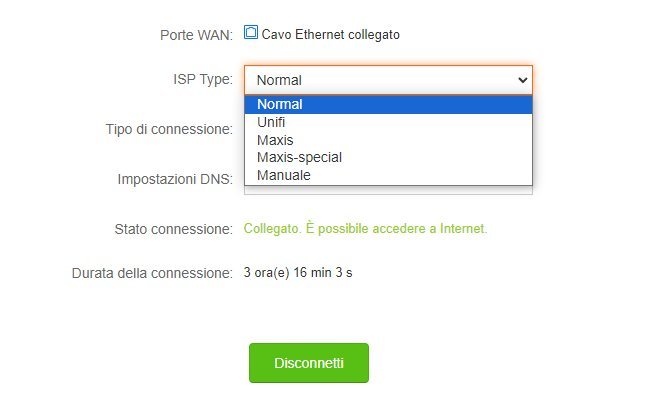Viewport: 658px width, 411px height.
Task: Click the Impostazioni DNS label
Action: (174, 179)
